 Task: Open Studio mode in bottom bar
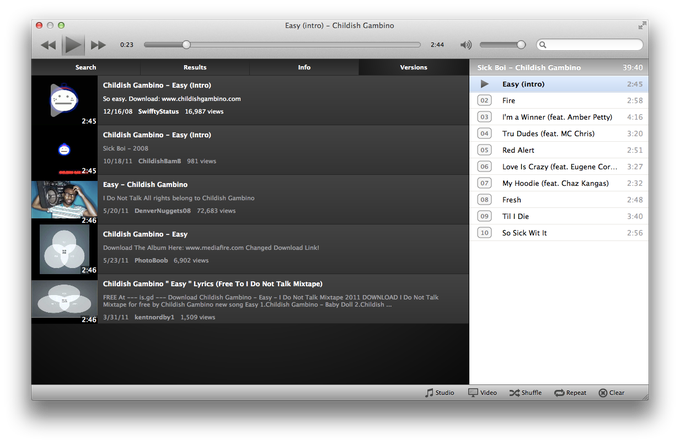pyautogui.click(x=440, y=393)
